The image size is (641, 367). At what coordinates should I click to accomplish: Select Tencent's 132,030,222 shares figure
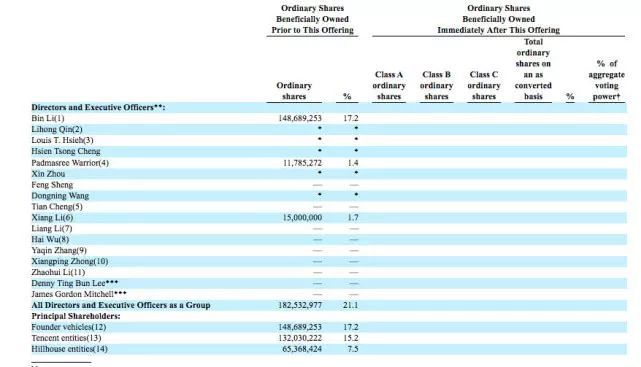300,338
